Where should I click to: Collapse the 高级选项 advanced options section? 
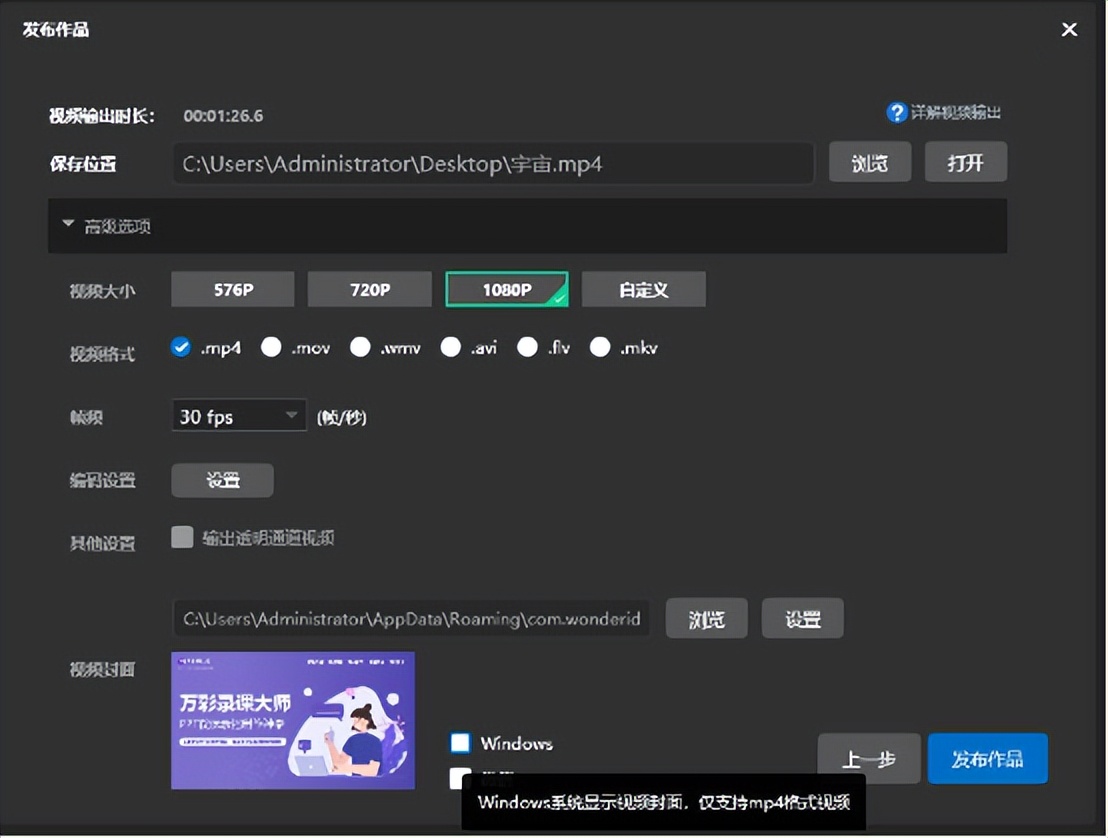(106, 225)
